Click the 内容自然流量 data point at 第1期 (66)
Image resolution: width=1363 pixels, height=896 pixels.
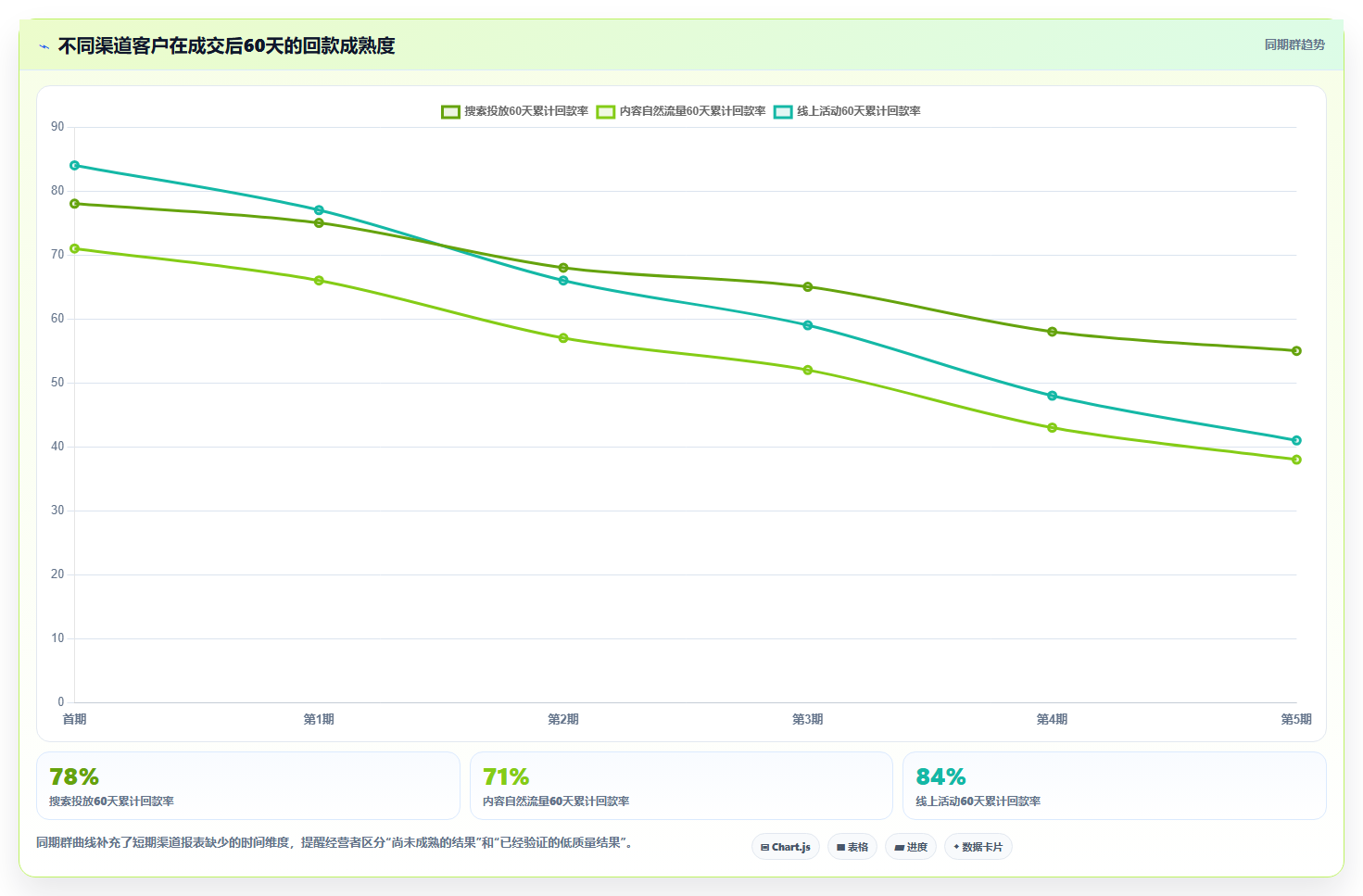(x=319, y=281)
